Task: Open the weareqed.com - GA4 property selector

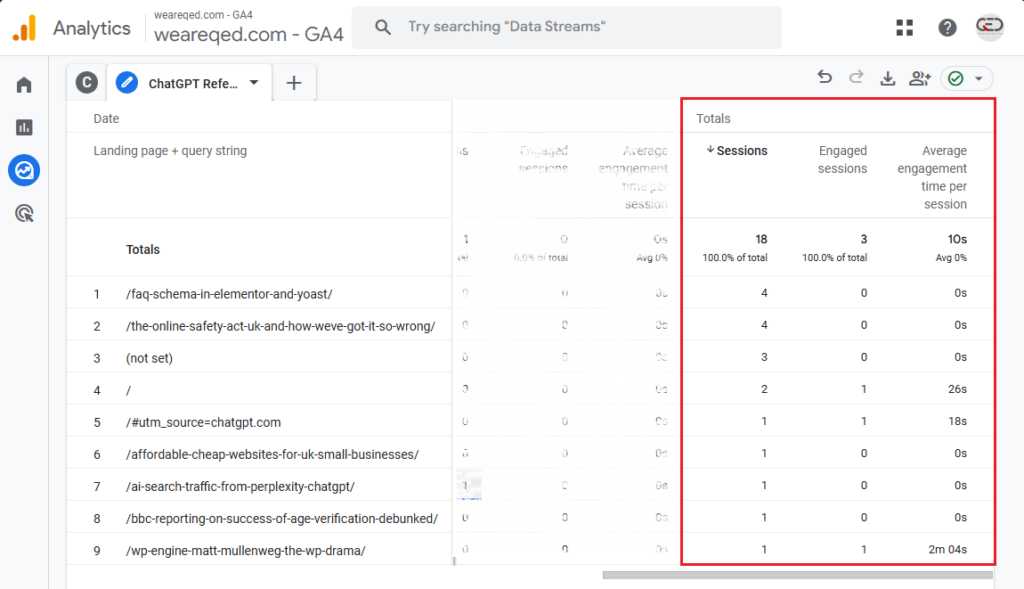Action: point(249,28)
